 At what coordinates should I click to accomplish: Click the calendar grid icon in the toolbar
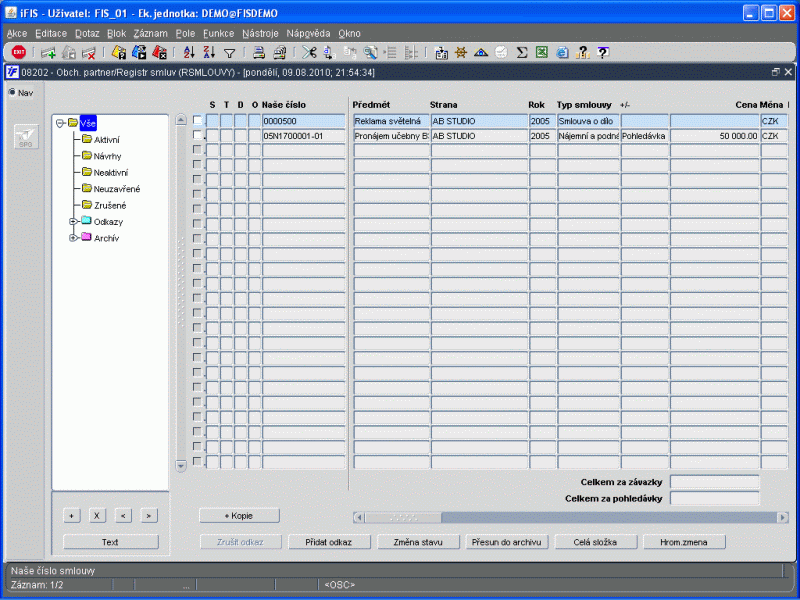tap(441, 52)
